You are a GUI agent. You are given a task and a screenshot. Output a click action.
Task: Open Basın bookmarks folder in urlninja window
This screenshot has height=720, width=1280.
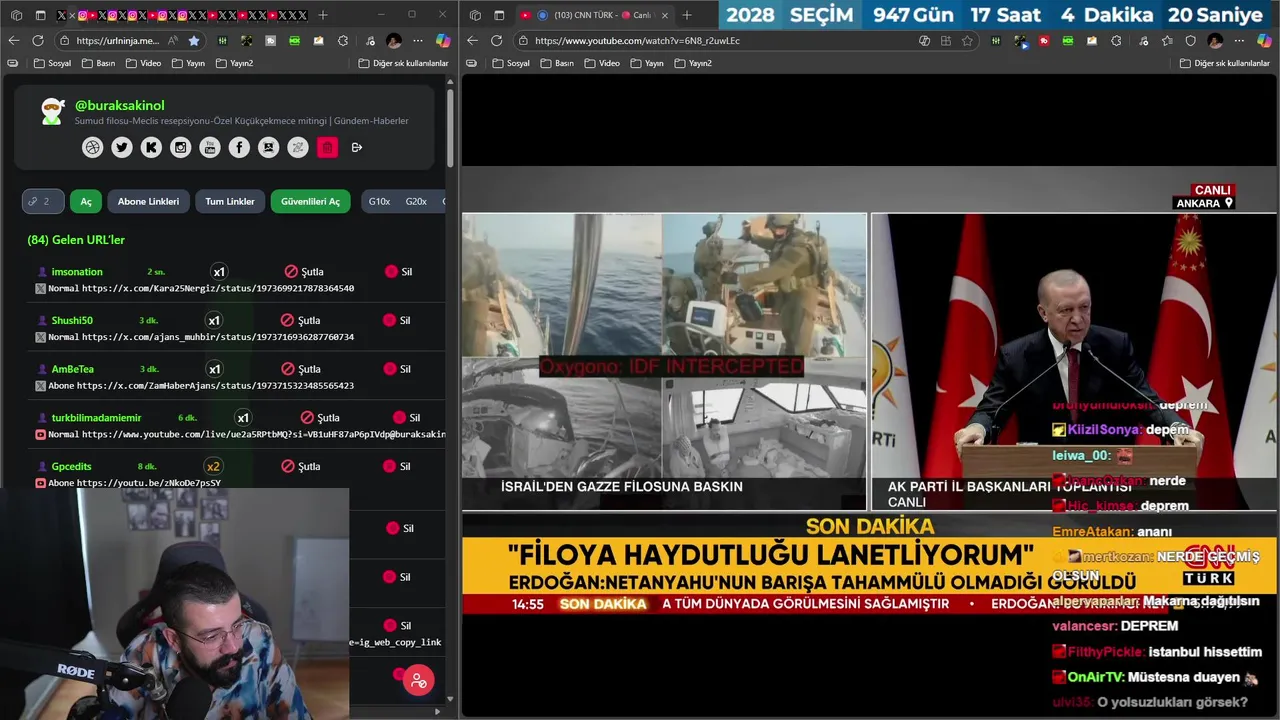[98, 63]
